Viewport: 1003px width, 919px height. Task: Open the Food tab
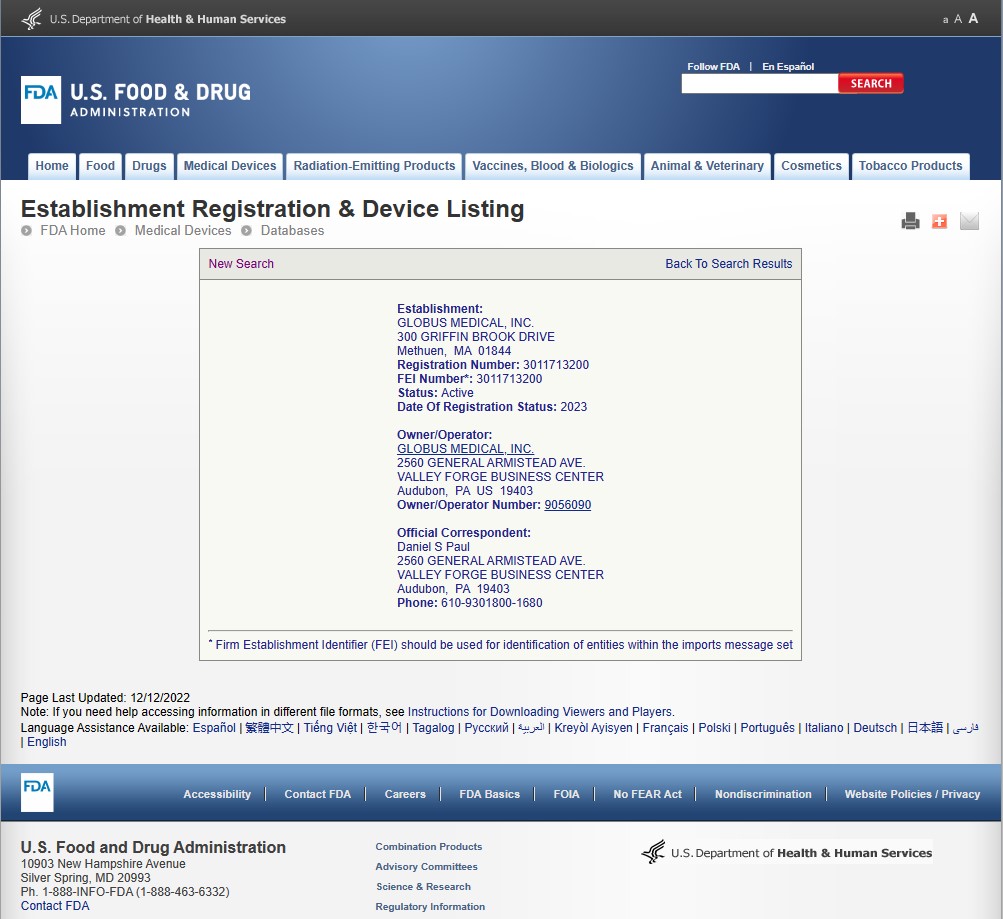click(100, 166)
